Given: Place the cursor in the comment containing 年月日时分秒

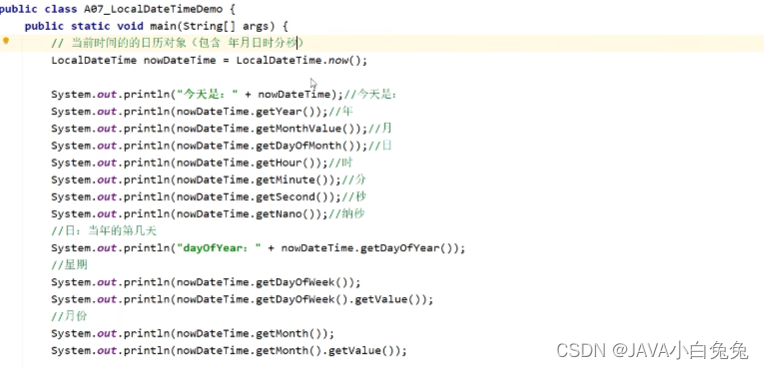Looking at the screenshot, I should (177, 43).
